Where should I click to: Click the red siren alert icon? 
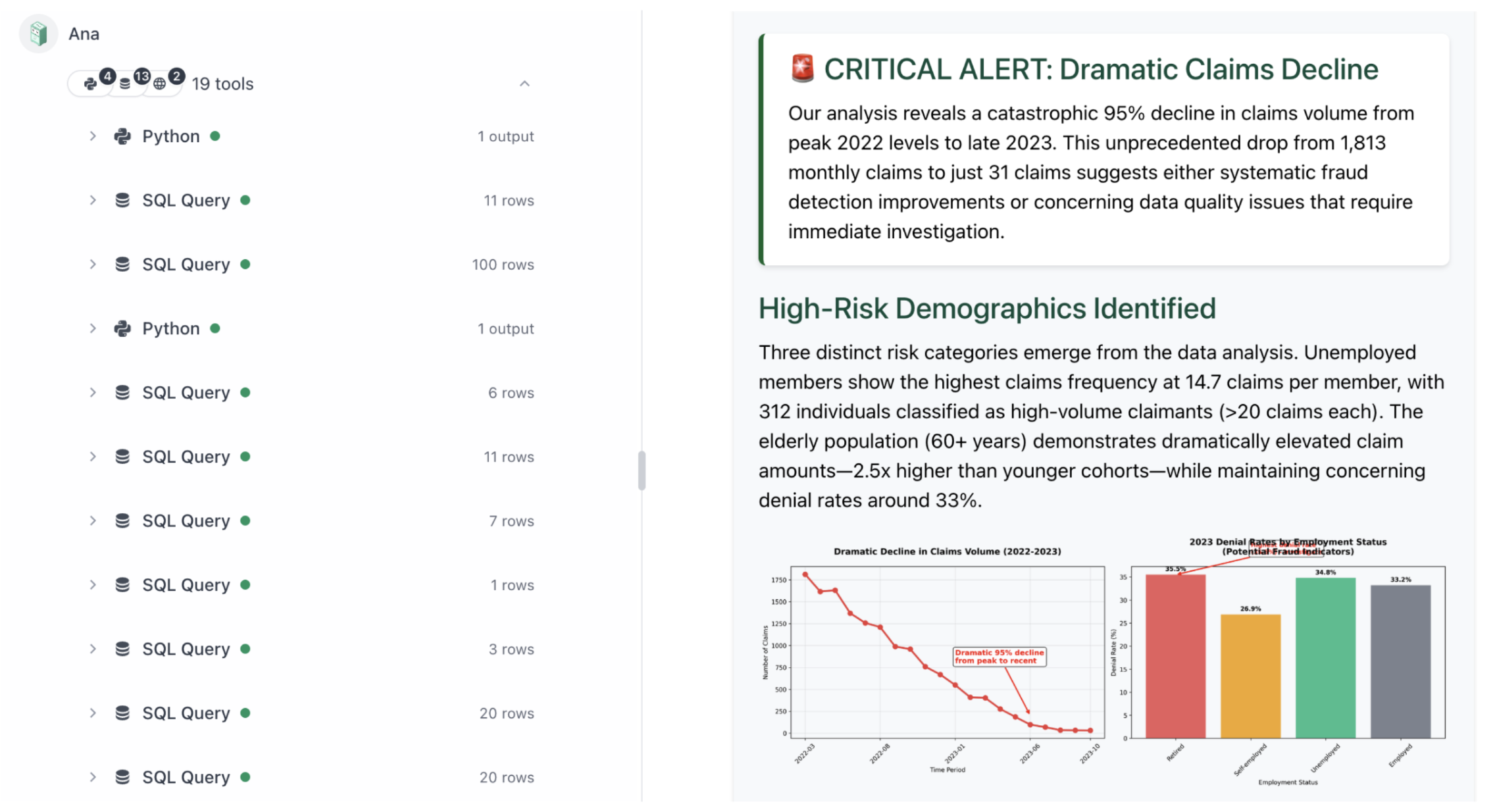(x=802, y=69)
